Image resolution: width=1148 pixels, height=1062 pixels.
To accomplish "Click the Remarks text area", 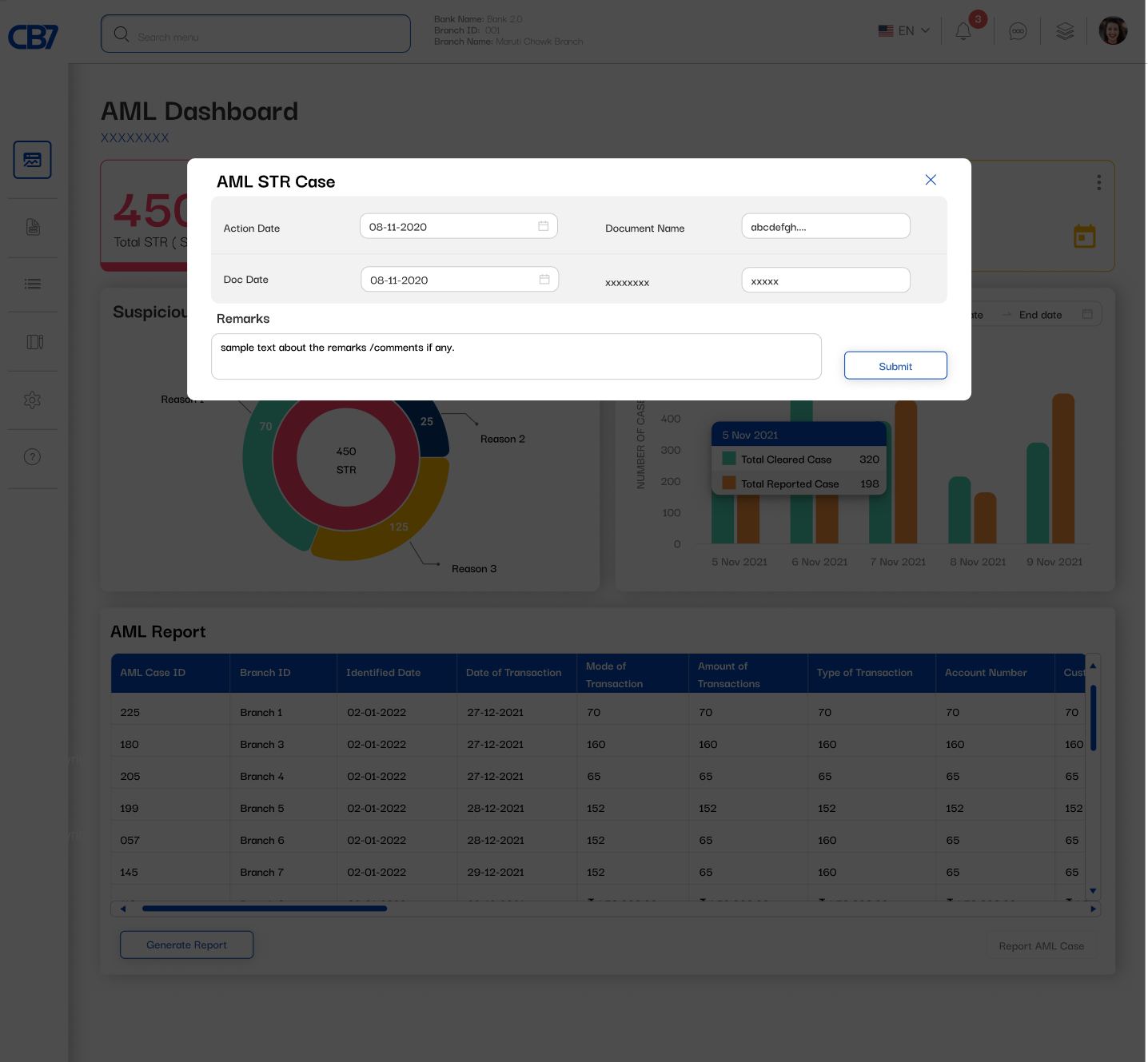I will pos(516,356).
